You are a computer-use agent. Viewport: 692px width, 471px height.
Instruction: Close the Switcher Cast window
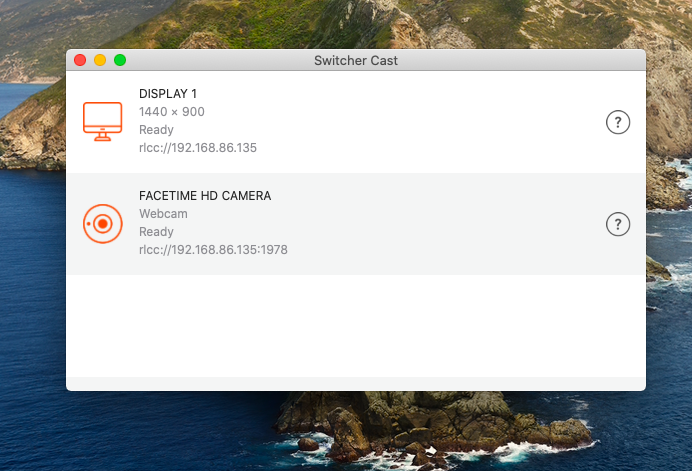pyautogui.click(x=80, y=60)
